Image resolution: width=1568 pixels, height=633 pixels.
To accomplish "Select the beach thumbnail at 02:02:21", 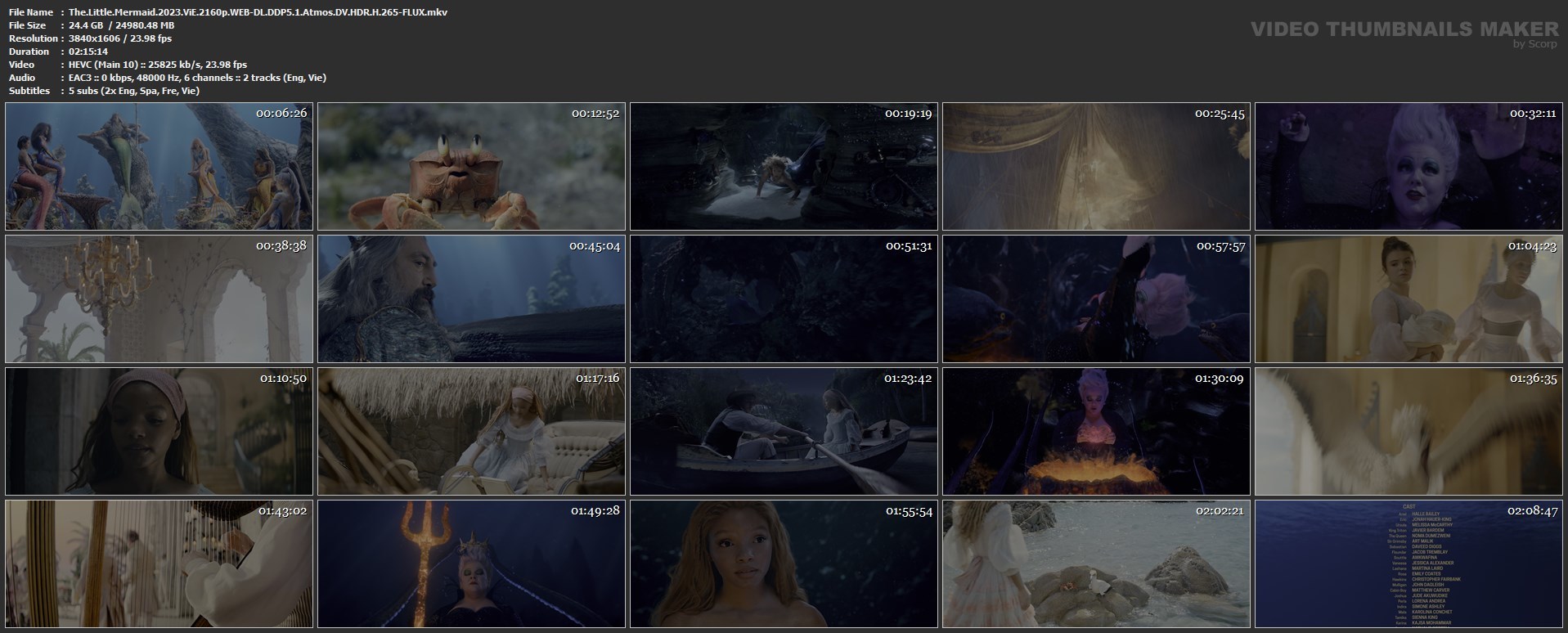I will (1096, 563).
